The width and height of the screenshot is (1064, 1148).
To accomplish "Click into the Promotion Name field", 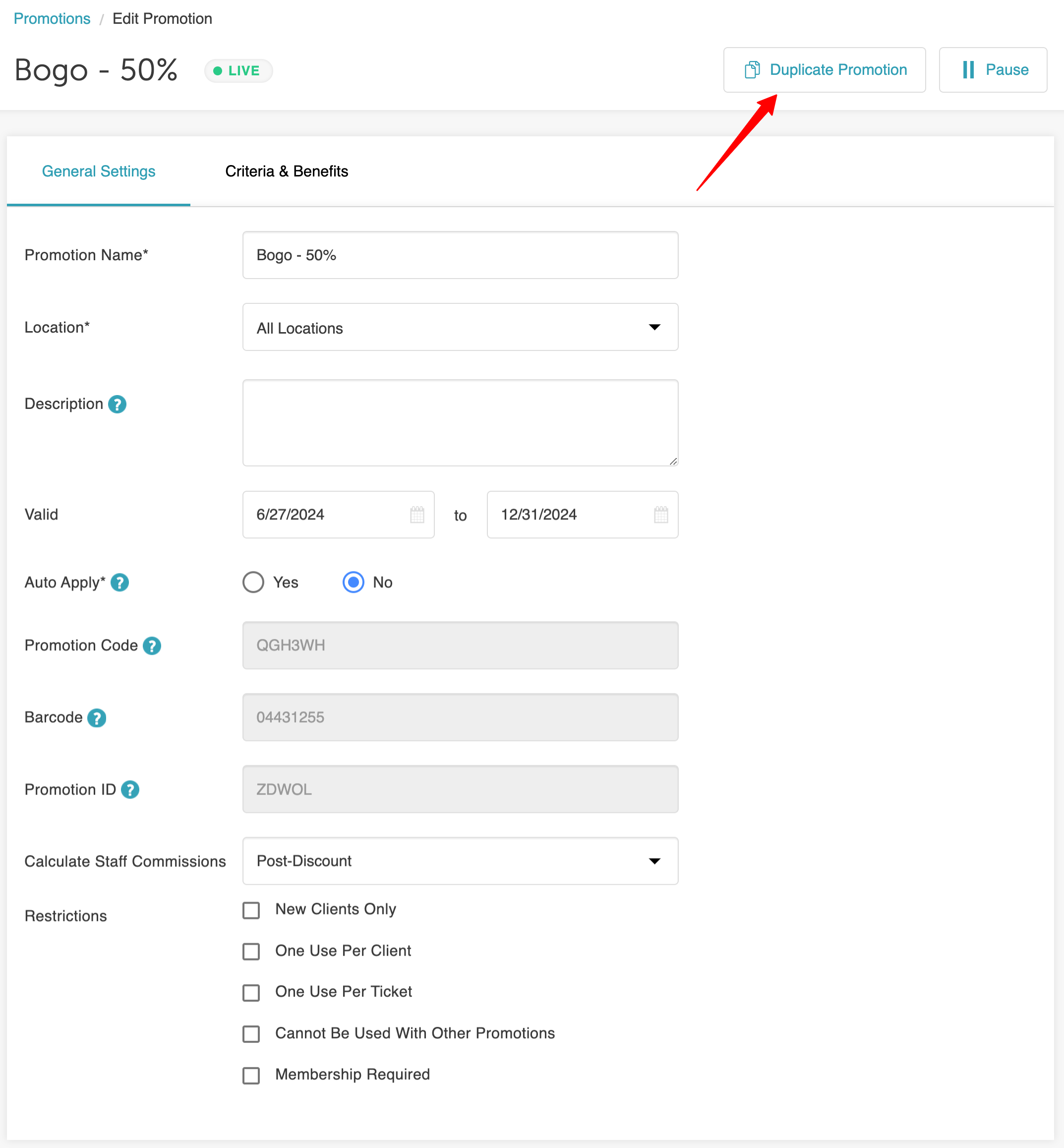I will pos(460,255).
